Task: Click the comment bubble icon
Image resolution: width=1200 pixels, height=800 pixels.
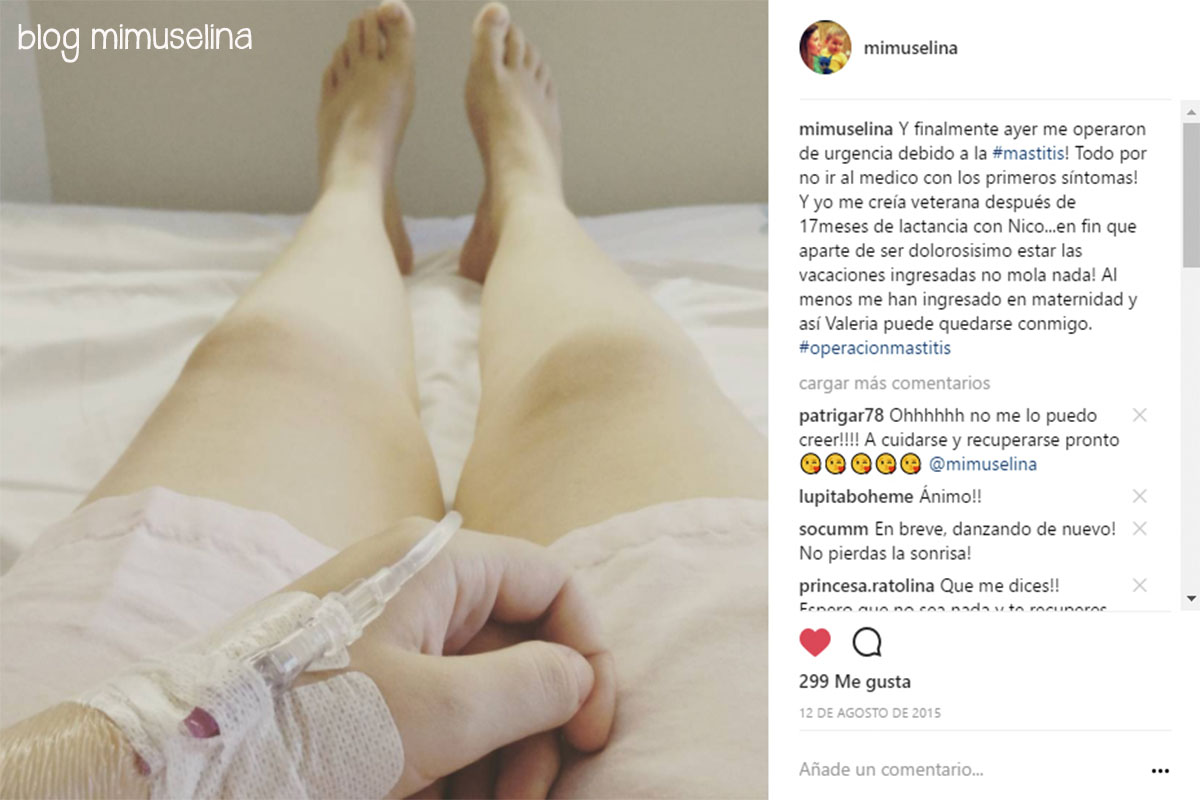Action: tap(867, 642)
